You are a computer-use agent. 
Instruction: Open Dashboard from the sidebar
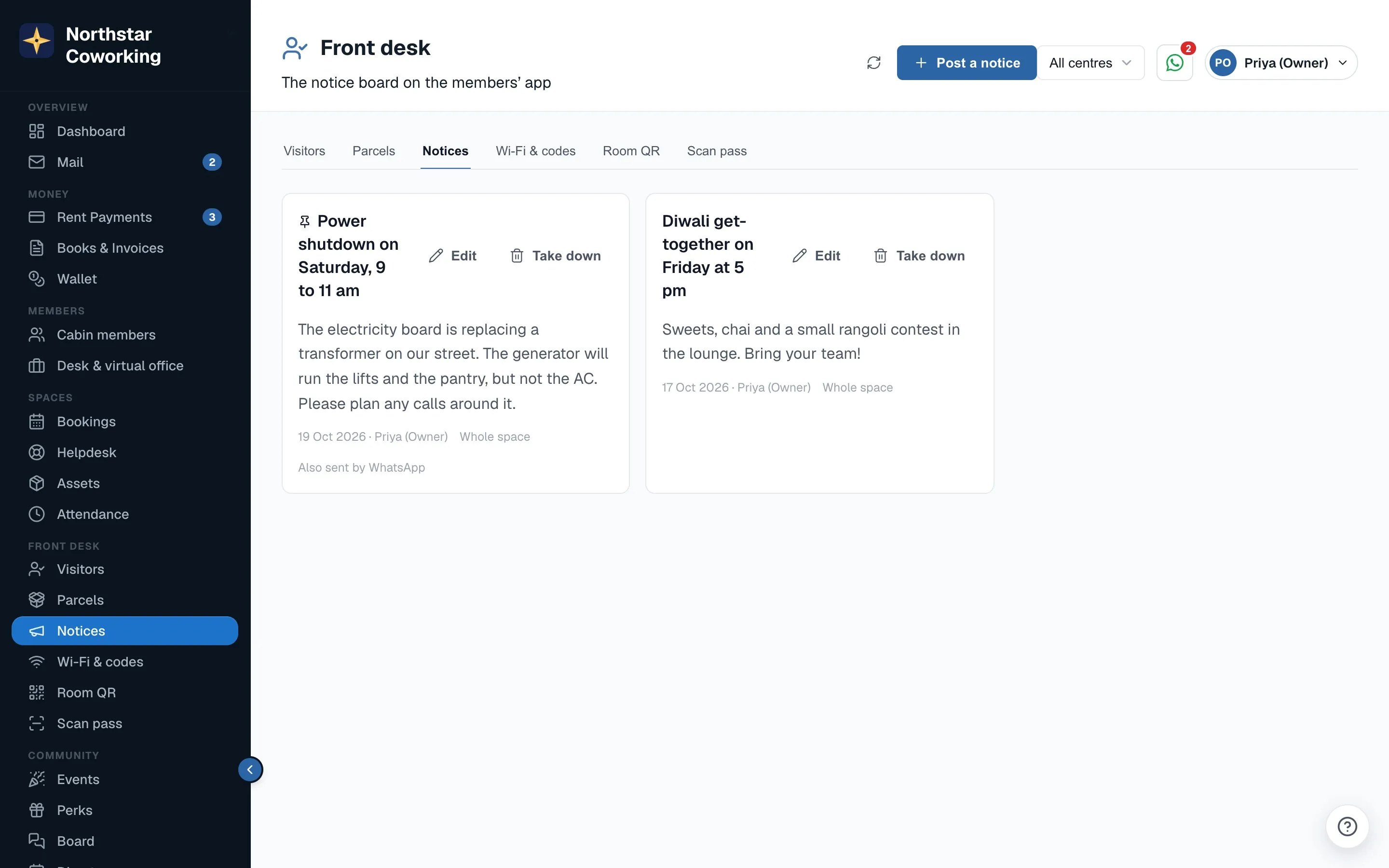click(124, 132)
